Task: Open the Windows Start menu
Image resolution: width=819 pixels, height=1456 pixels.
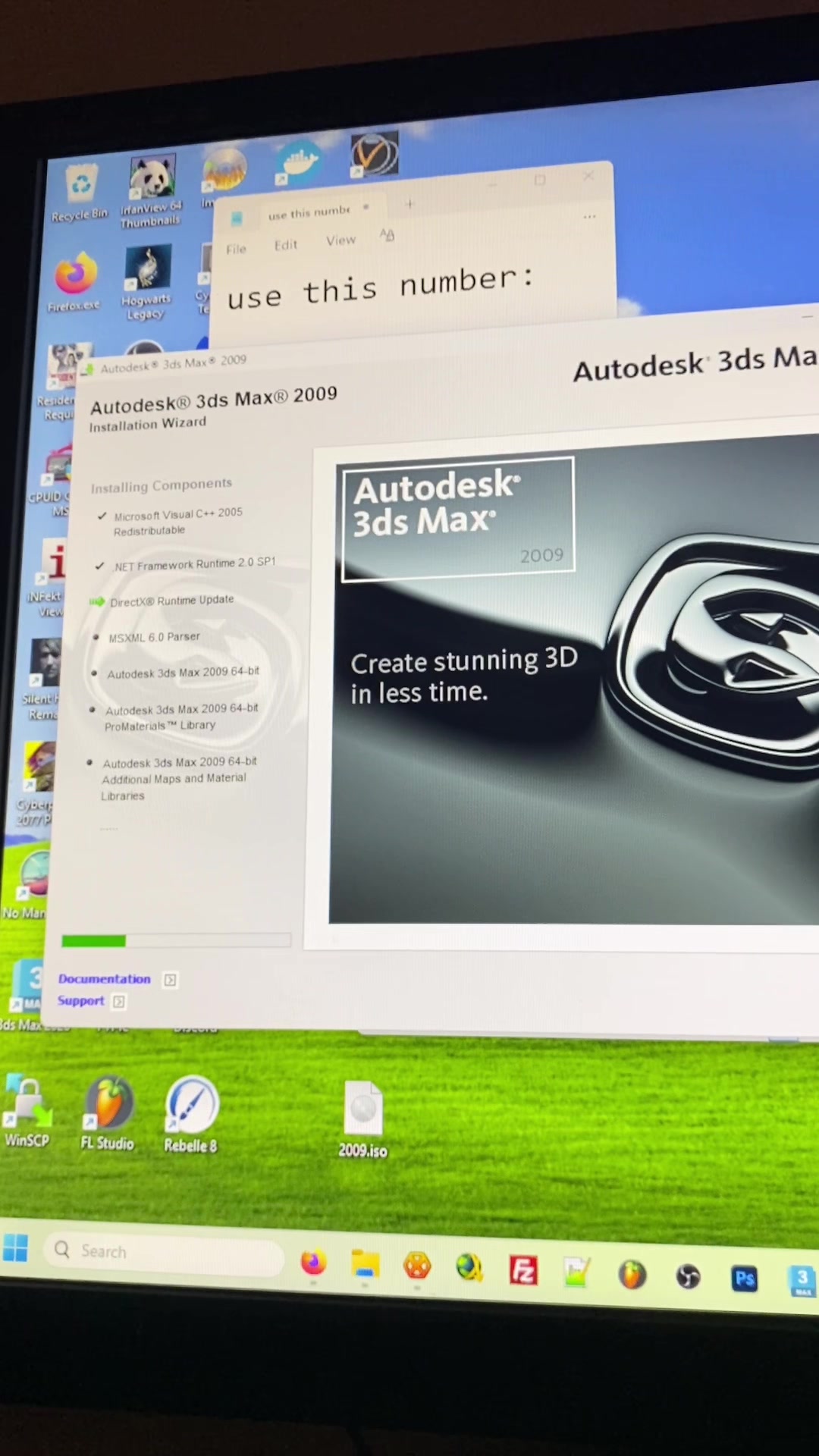Action: pyautogui.click(x=15, y=1247)
